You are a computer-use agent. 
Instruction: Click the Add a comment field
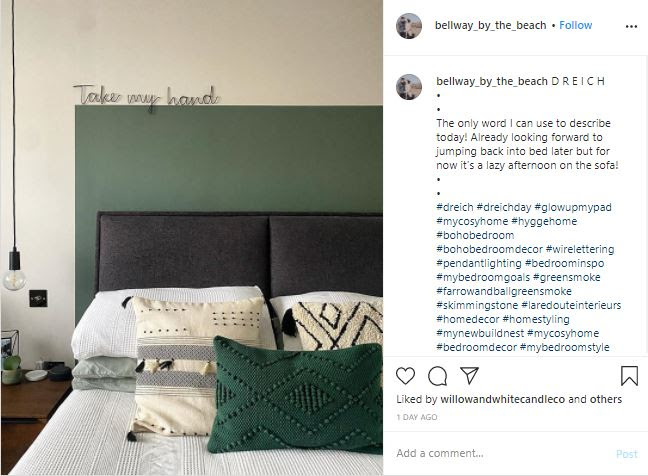[502, 453]
